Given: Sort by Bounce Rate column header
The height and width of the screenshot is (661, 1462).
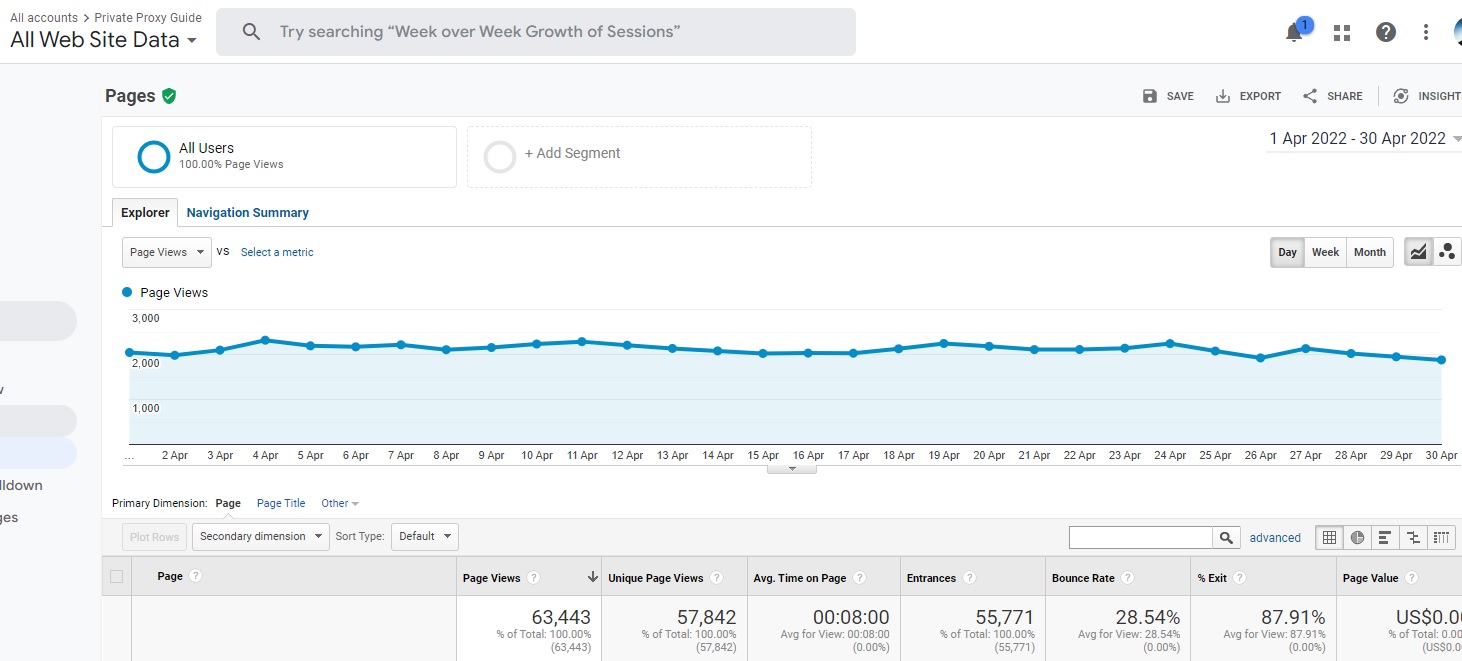Looking at the screenshot, I should 1083,578.
